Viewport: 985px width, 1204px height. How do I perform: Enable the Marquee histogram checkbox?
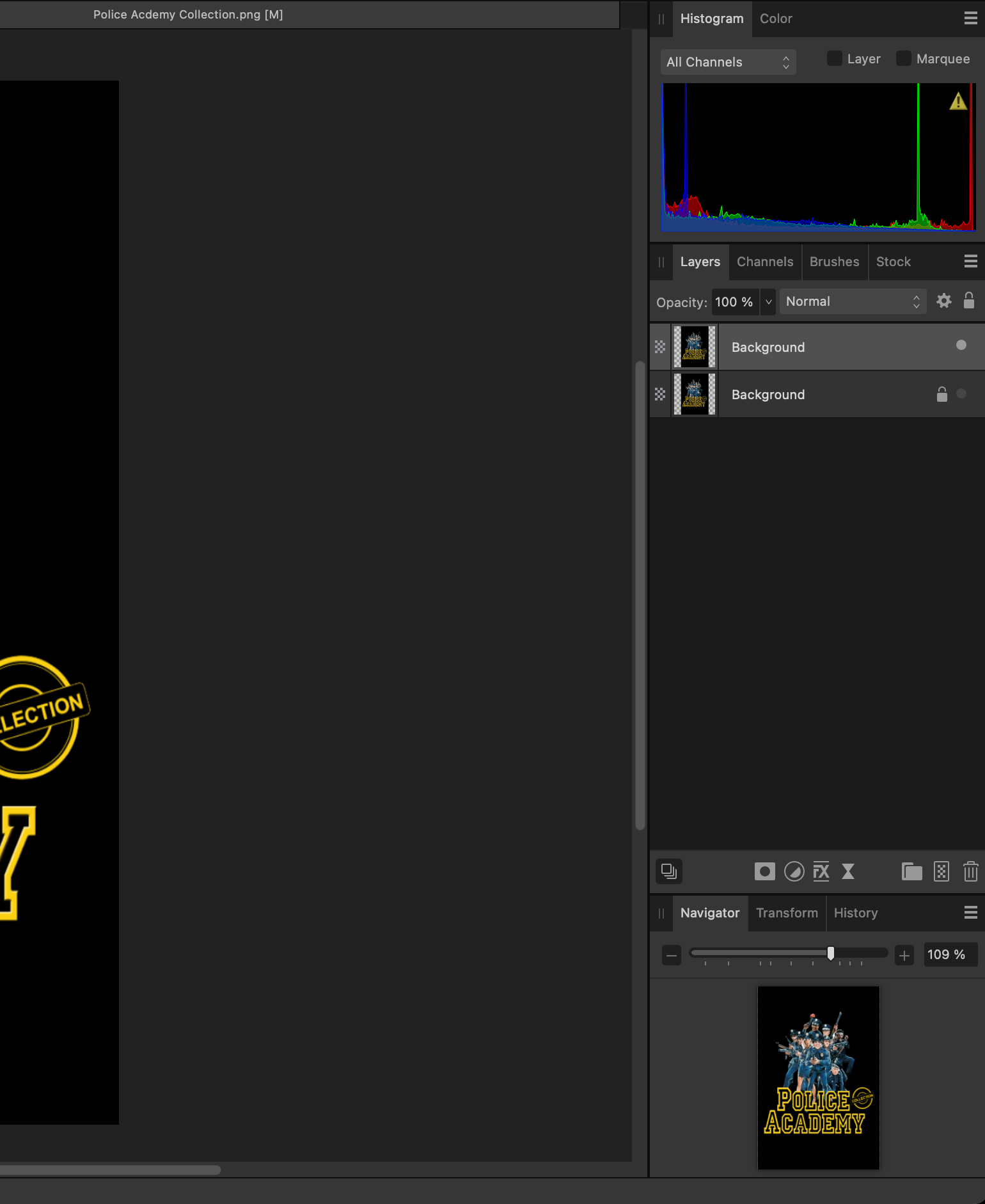click(903, 58)
